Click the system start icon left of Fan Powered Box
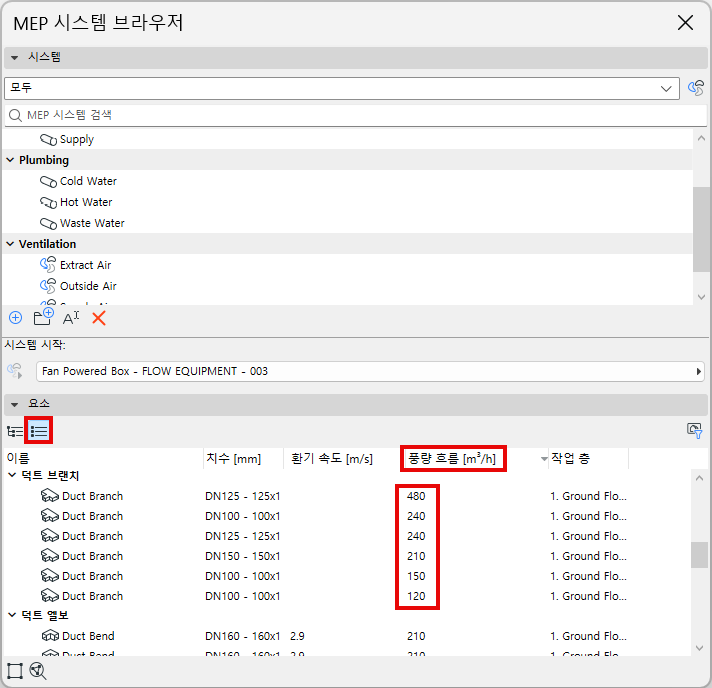 point(15,371)
